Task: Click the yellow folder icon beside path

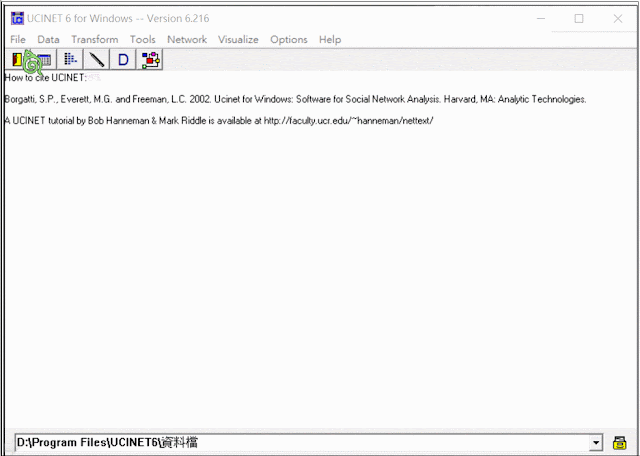Action: [x=620, y=443]
